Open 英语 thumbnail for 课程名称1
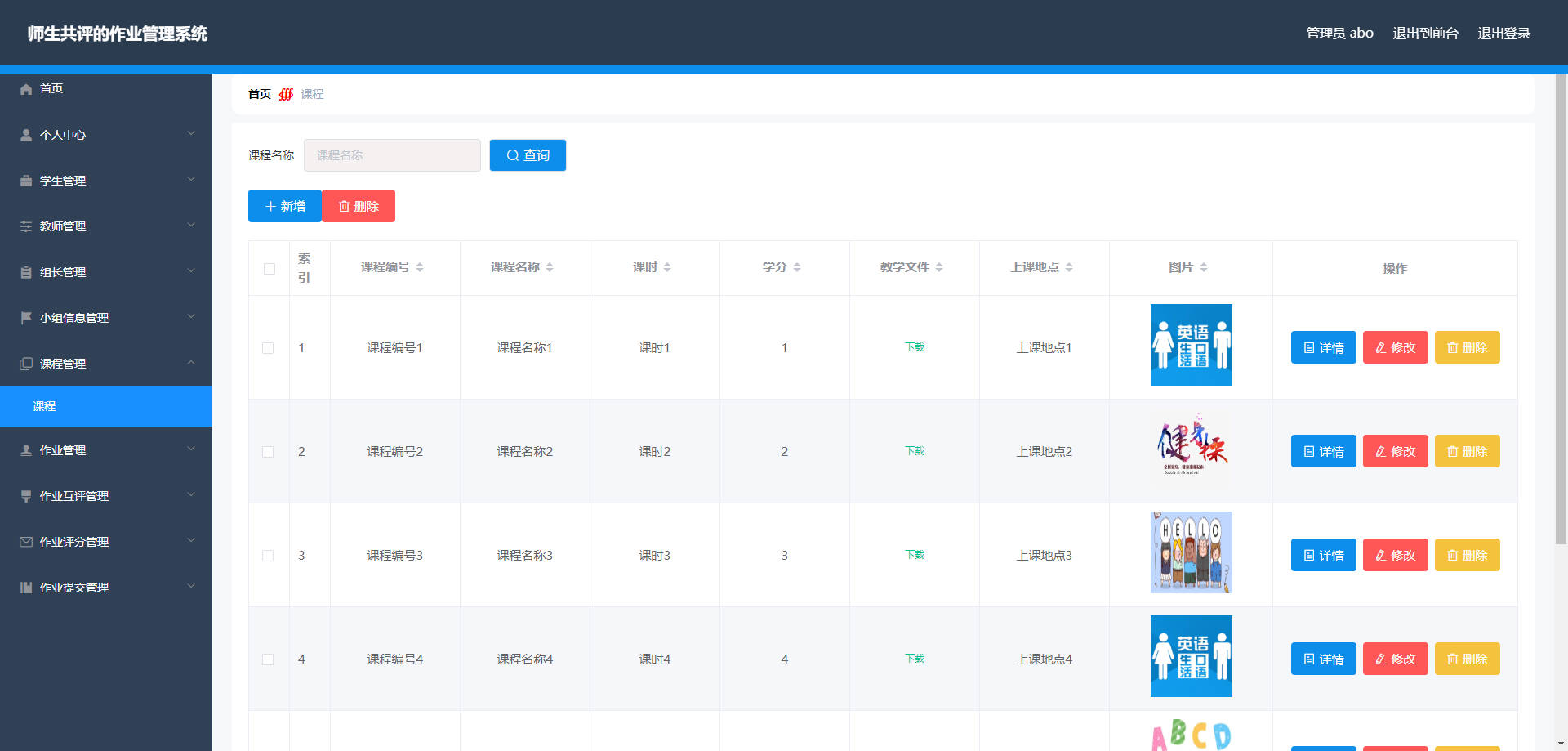Viewport: 1568px width, 751px height. pos(1192,345)
